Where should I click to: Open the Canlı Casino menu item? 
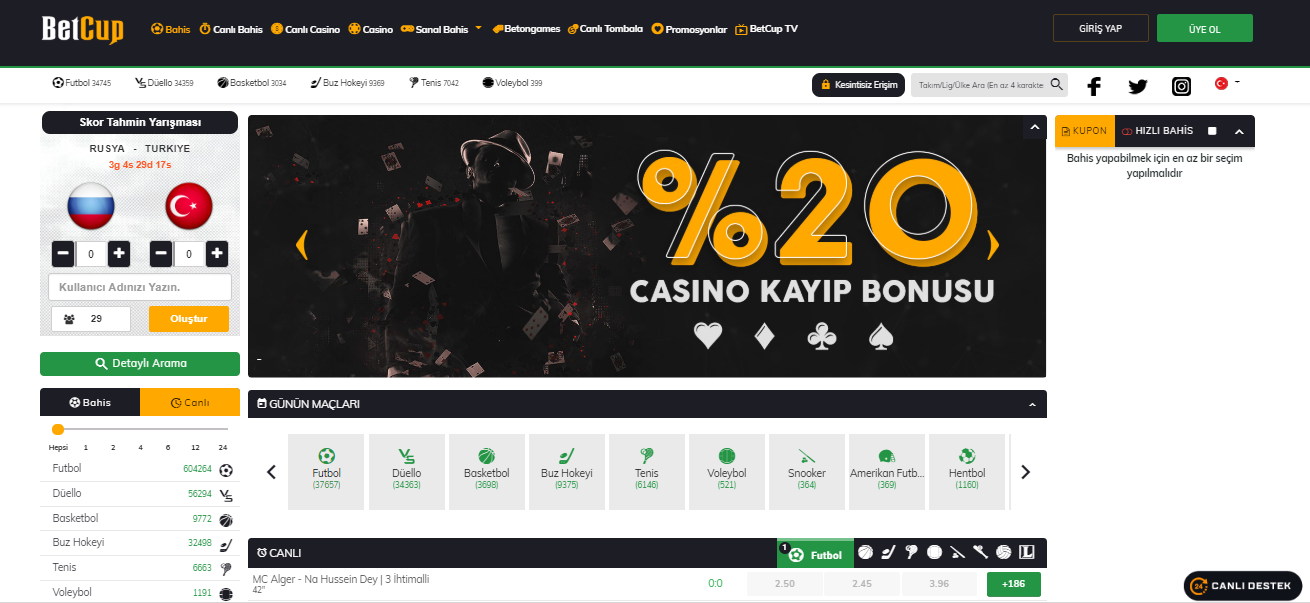click(306, 29)
